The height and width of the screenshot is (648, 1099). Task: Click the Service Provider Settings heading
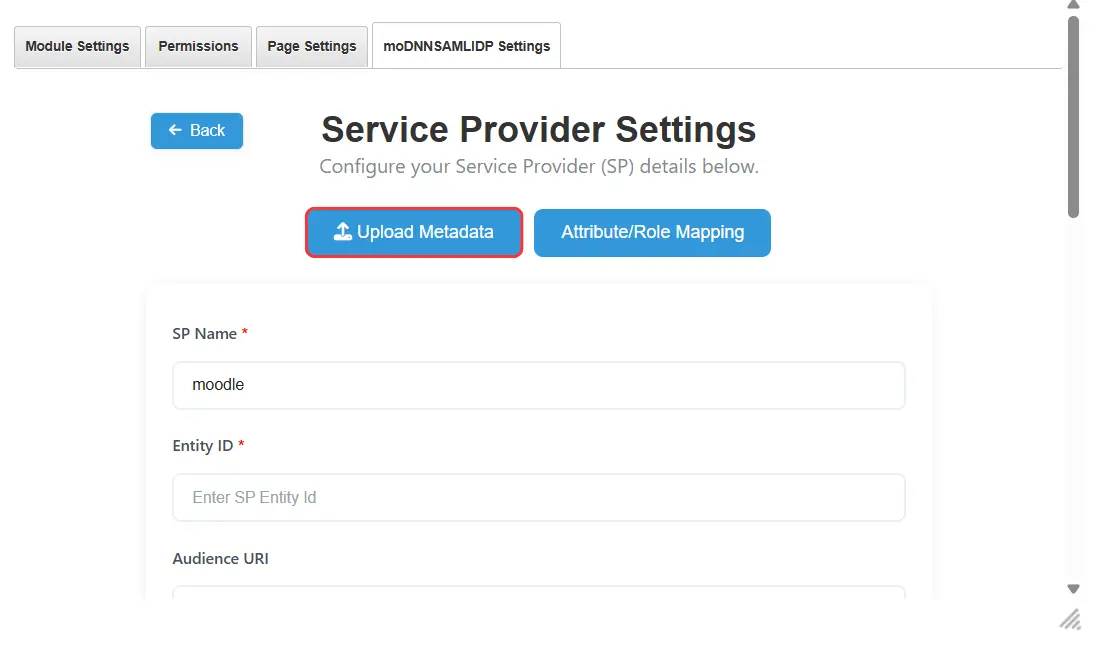[537, 129]
